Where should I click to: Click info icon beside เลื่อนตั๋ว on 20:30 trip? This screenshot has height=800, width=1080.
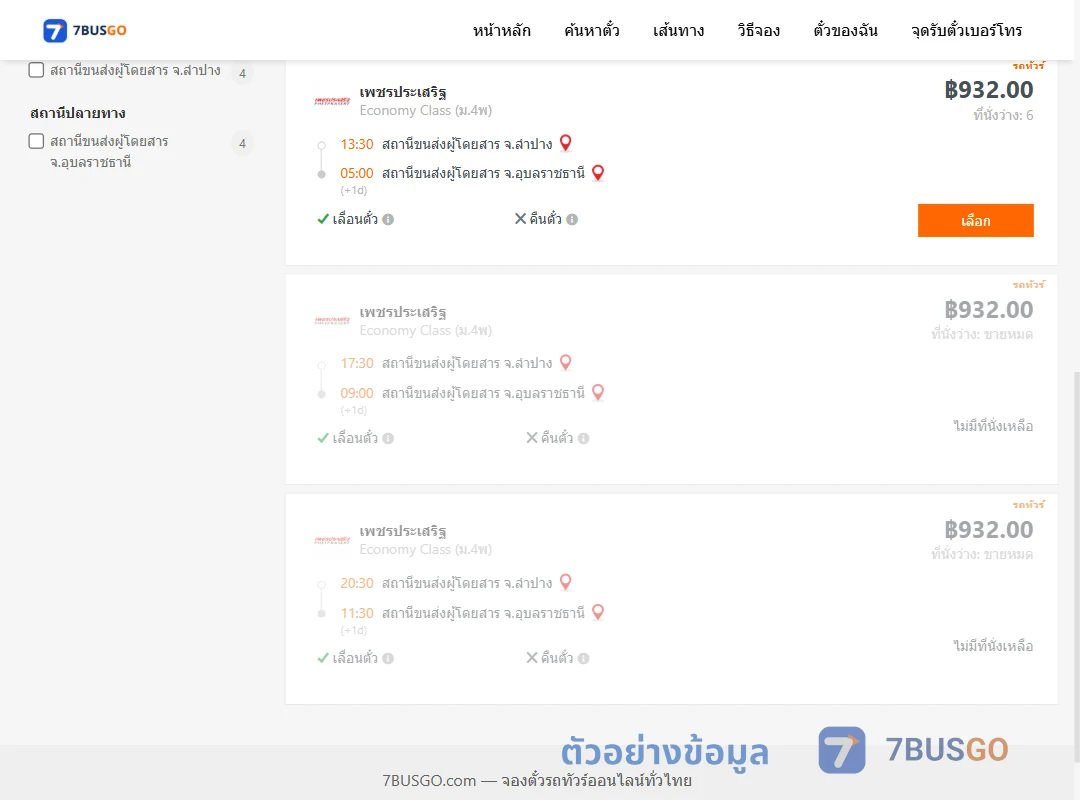388,659
